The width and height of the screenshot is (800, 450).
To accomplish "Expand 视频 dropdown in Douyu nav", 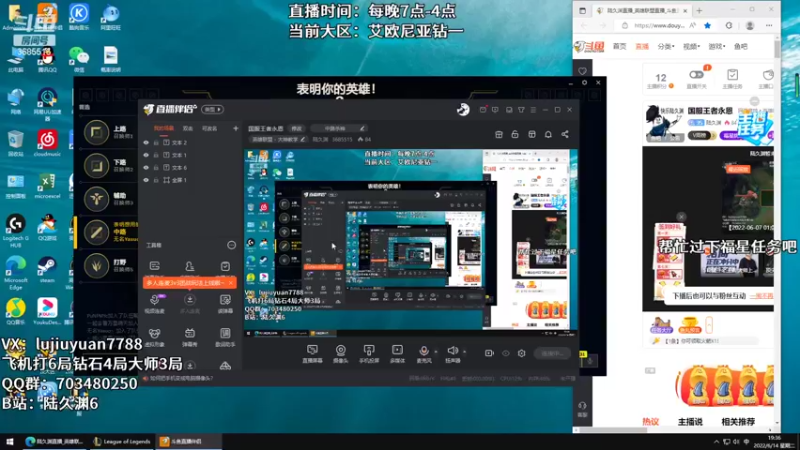I will pos(691,46).
